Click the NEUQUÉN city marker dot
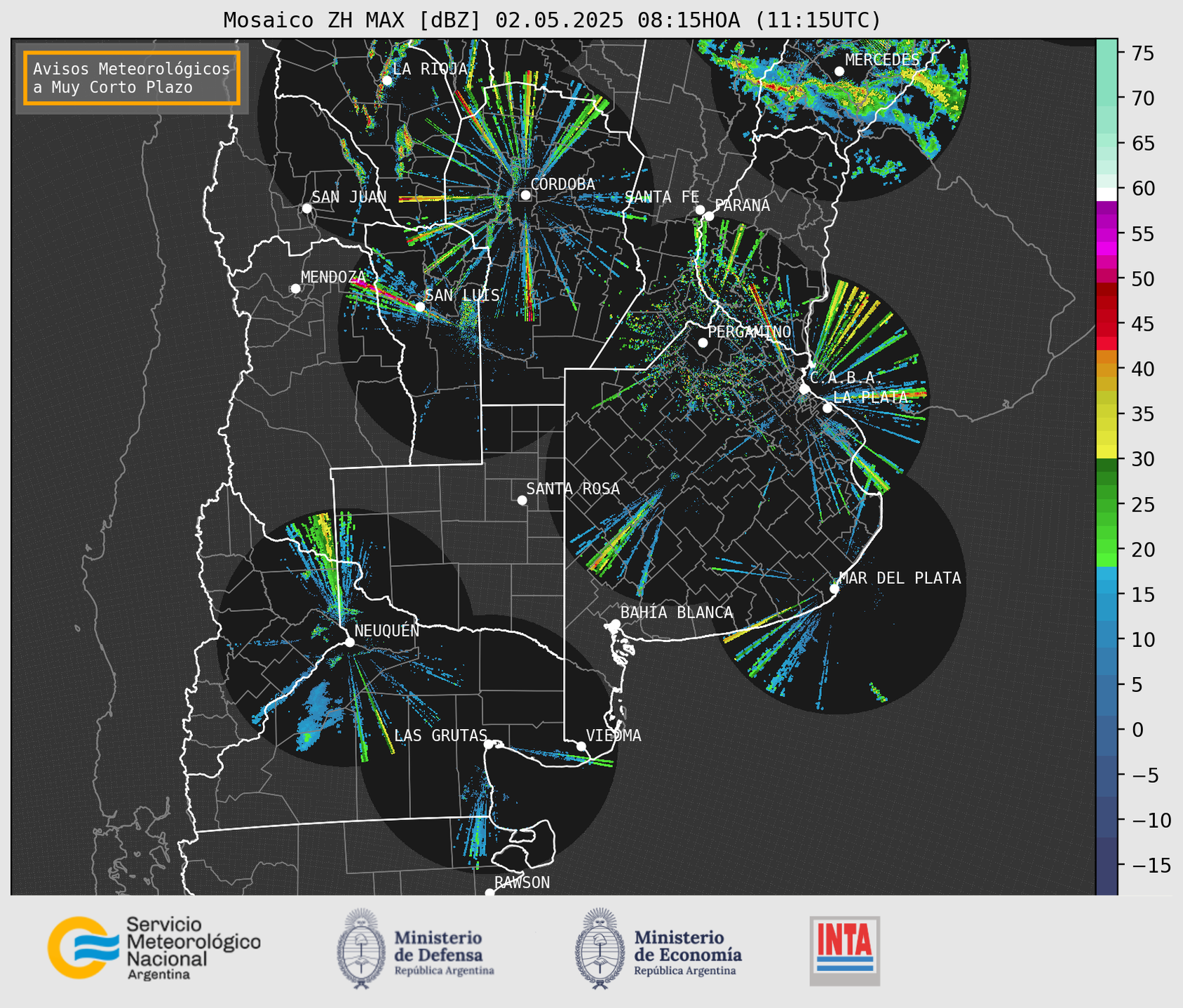The width and height of the screenshot is (1183, 1008). click(349, 642)
